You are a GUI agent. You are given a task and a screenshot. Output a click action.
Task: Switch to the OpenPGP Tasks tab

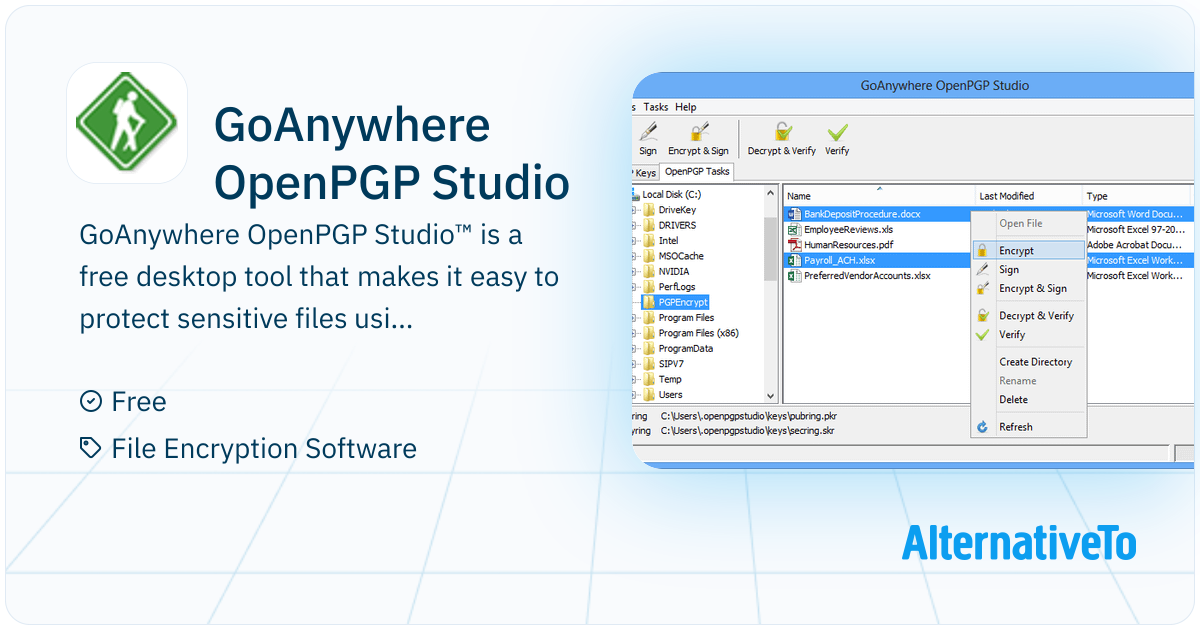[x=698, y=172]
